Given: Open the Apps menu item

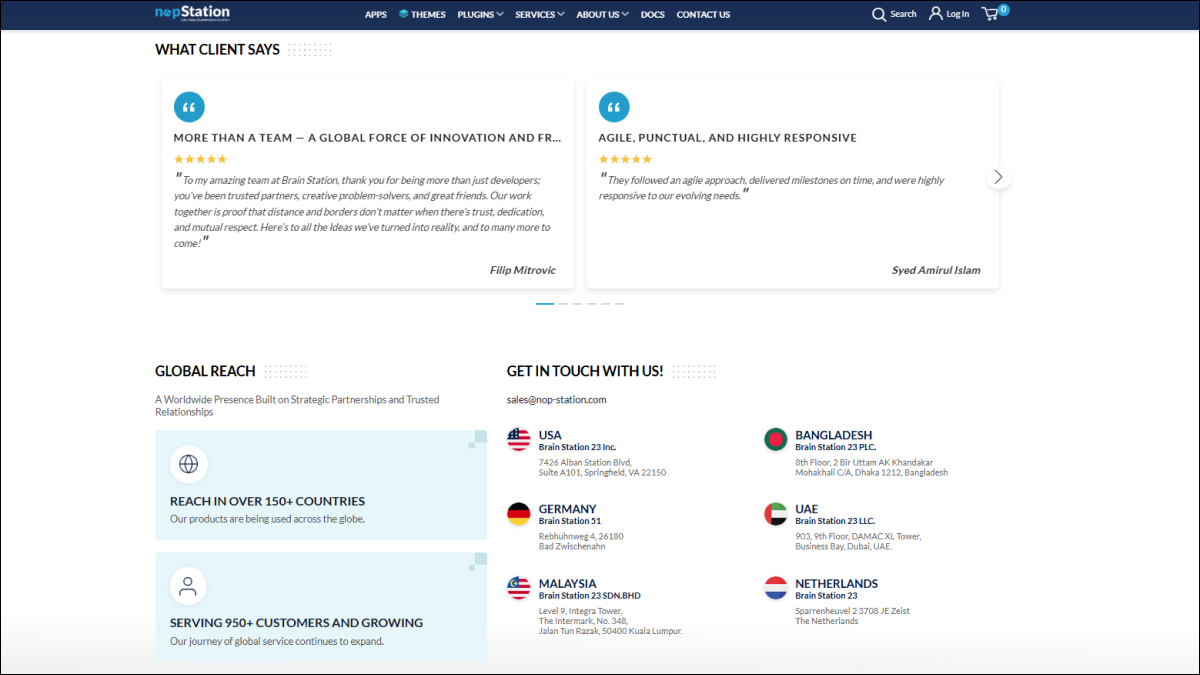Looking at the screenshot, I should point(376,14).
